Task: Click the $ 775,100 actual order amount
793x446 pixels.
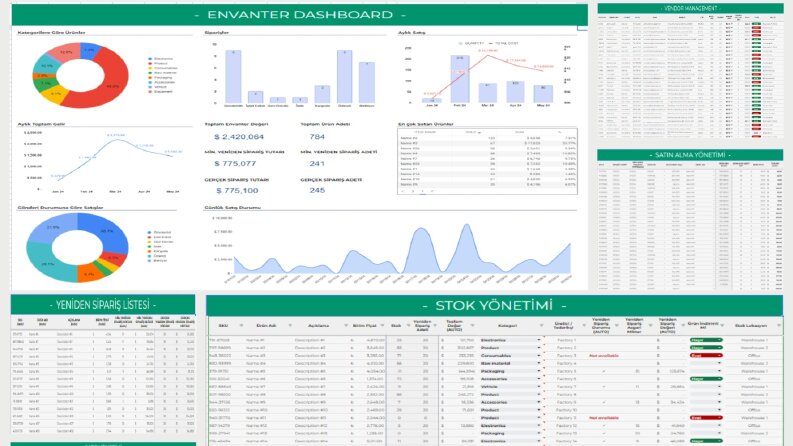Action: 237,191
